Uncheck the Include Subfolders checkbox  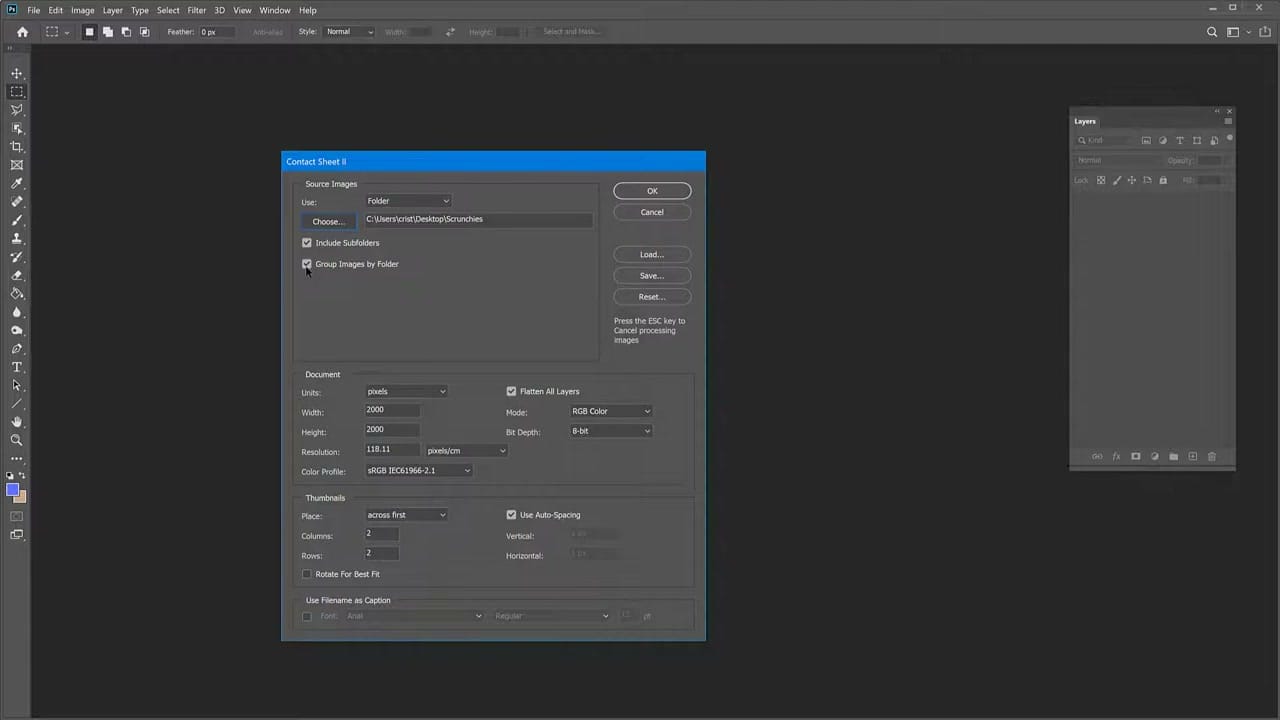307,243
